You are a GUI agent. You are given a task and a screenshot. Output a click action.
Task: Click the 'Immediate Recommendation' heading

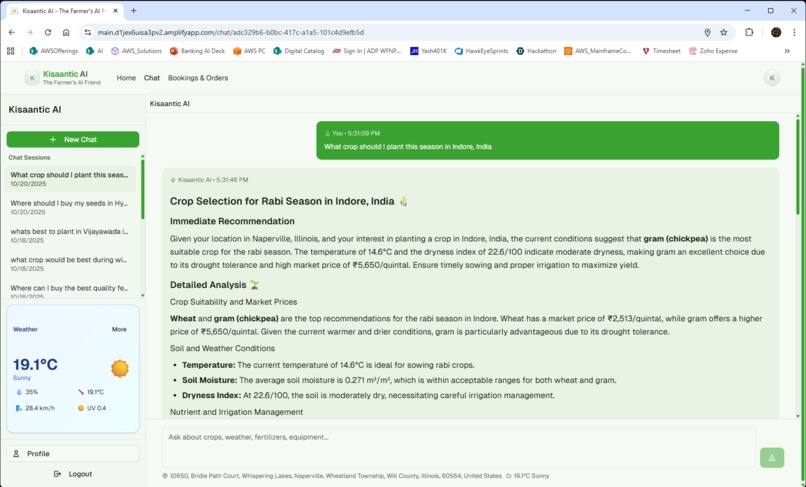point(232,221)
